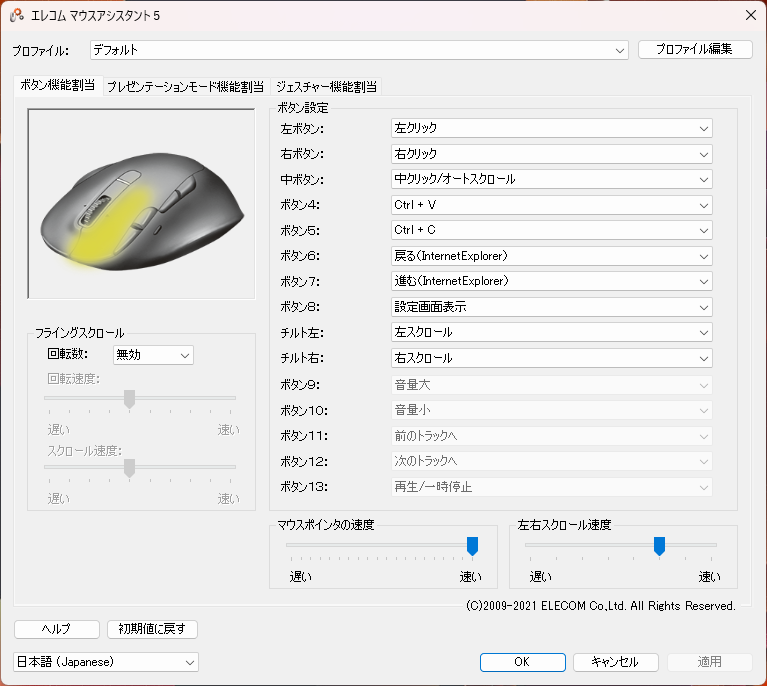Open the 中ボタン assignment dropdown

coord(551,179)
